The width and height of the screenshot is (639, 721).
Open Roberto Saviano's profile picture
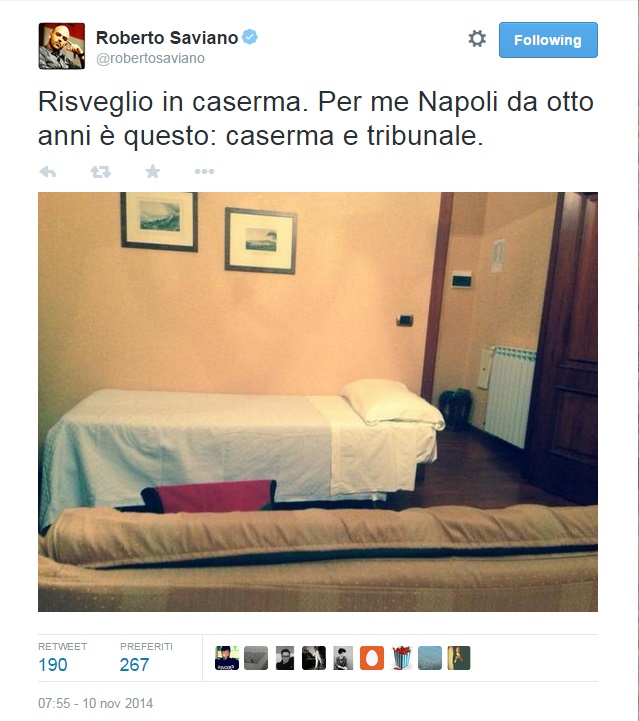tap(62, 46)
